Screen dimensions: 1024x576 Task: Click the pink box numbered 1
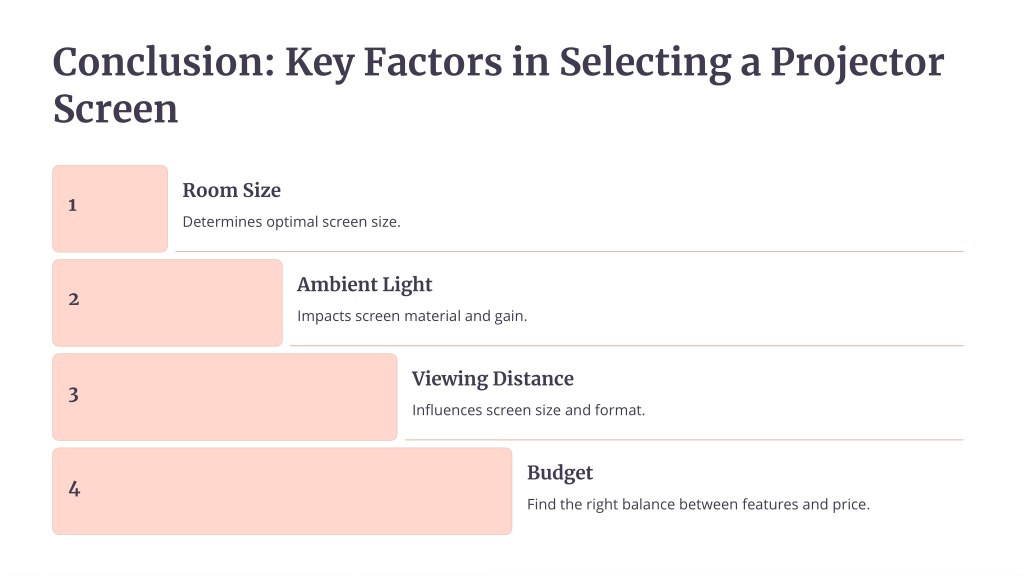pyautogui.click(x=110, y=209)
